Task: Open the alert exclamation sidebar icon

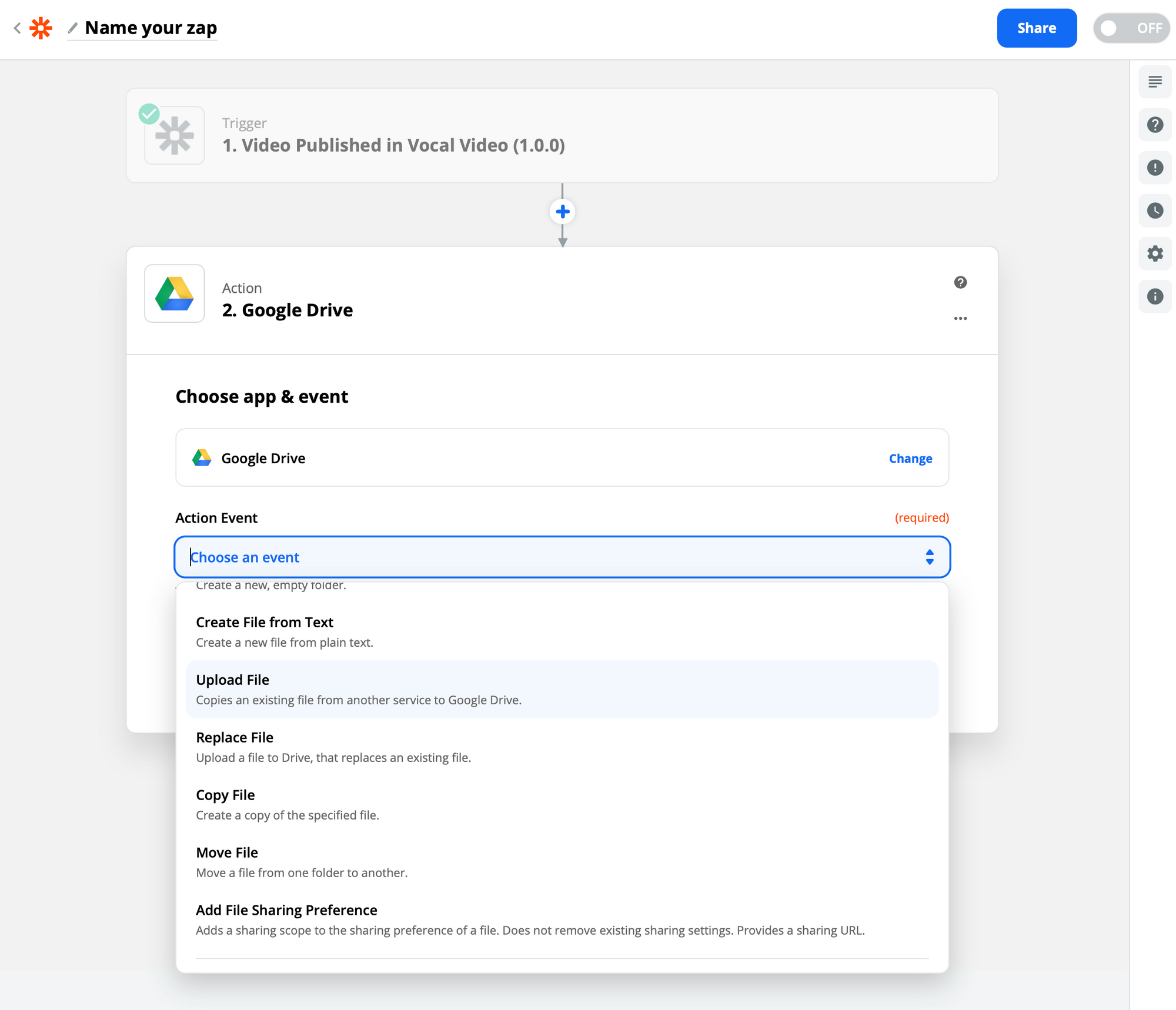Action: (1155, 168)
